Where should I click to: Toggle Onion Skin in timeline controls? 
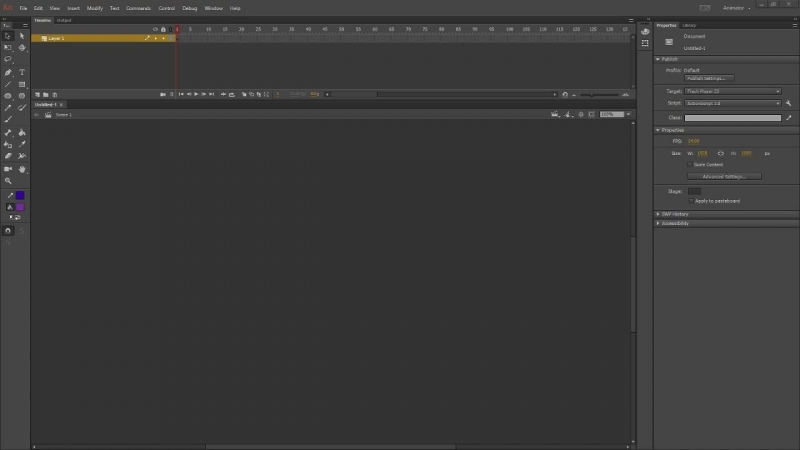click(x=244, y=94)
